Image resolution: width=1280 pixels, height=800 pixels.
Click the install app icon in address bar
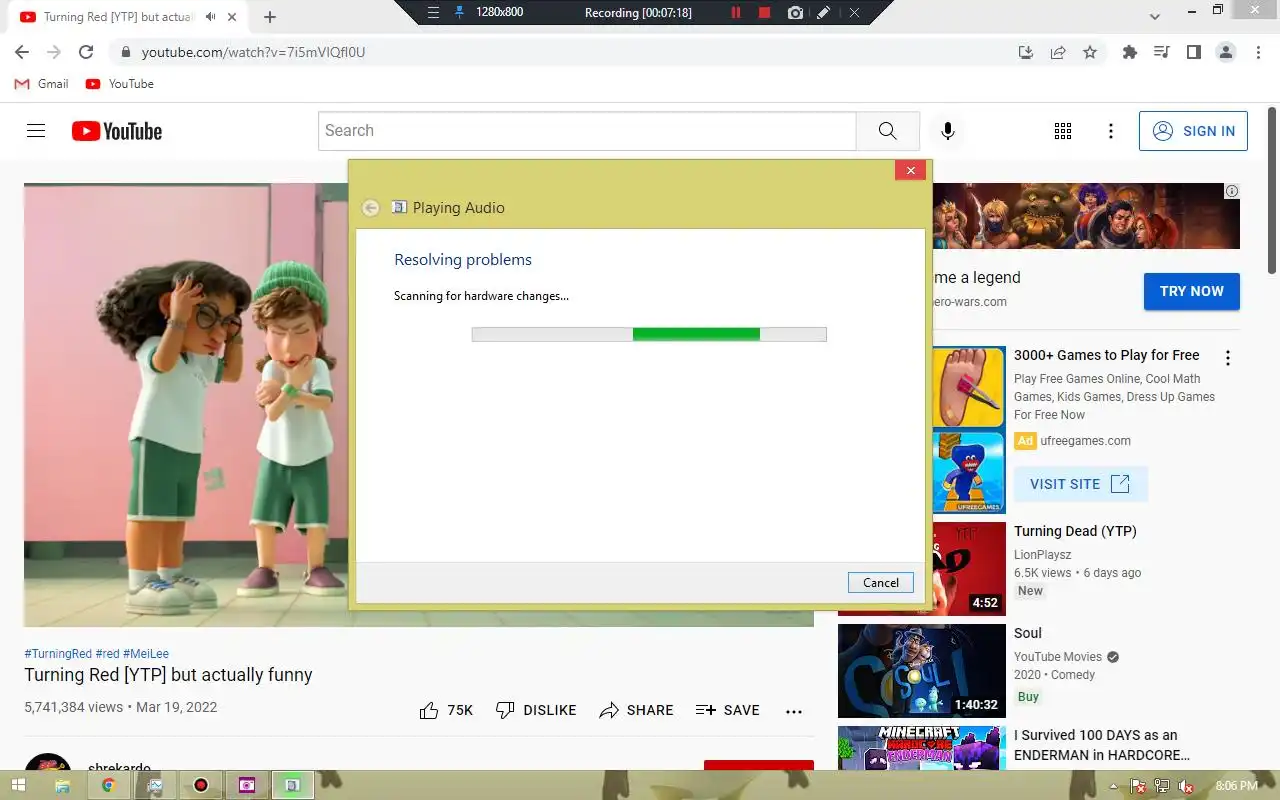pos(1026,52)
